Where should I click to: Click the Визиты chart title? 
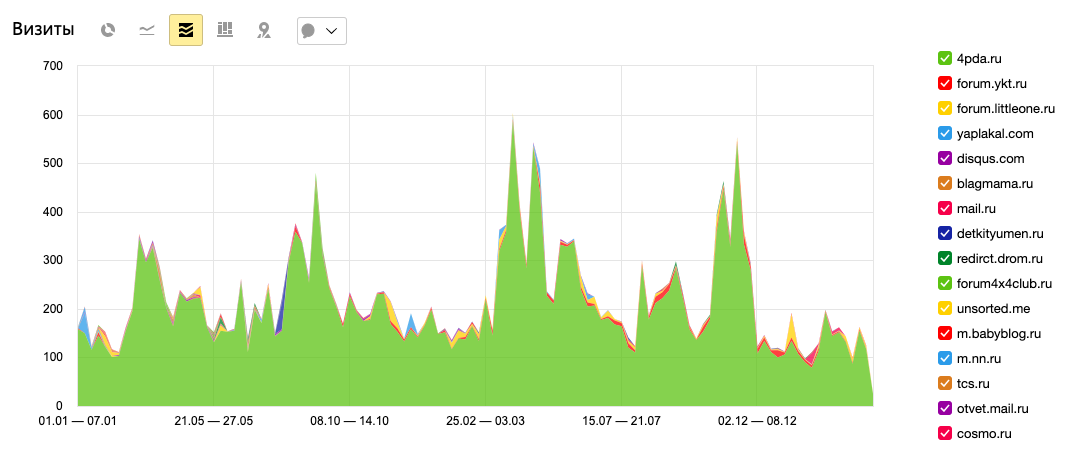pyautogui.click(x=44, y=30)
